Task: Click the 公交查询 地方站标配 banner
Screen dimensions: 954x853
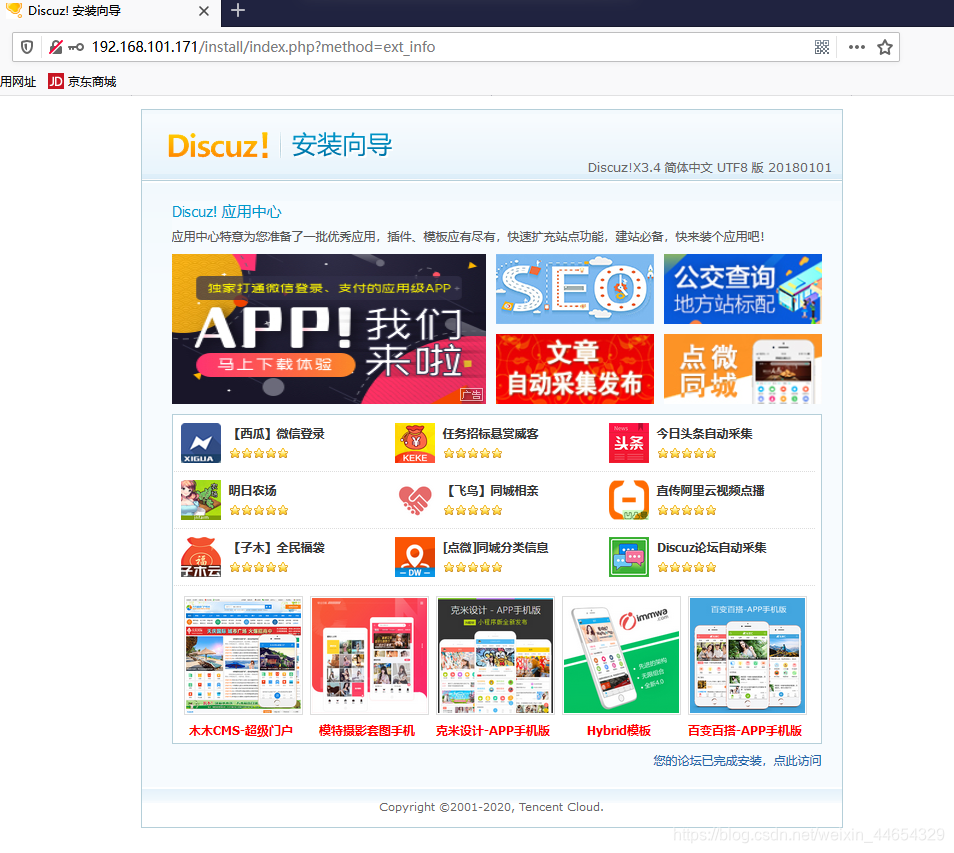Action: [743, 289]
